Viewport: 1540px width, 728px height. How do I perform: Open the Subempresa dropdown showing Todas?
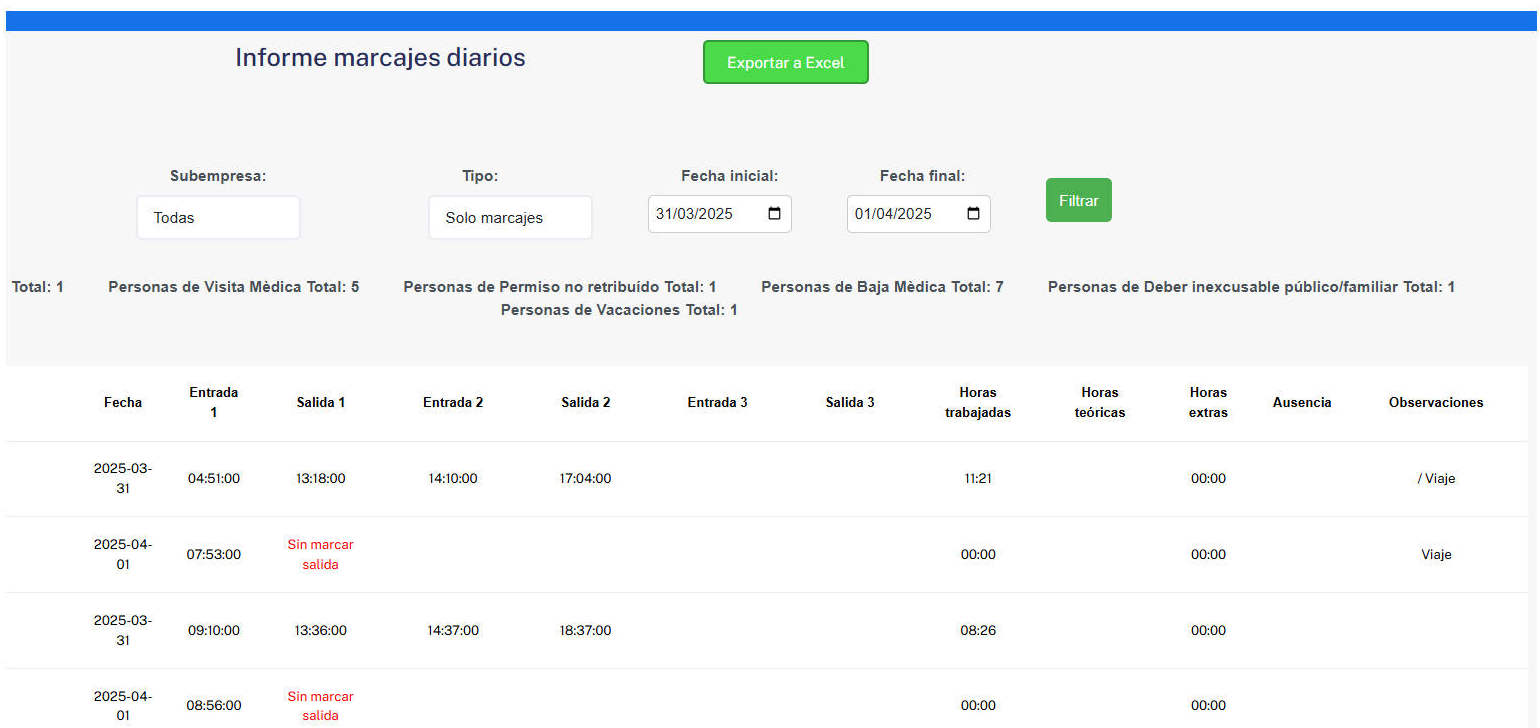tap(218, 217)
